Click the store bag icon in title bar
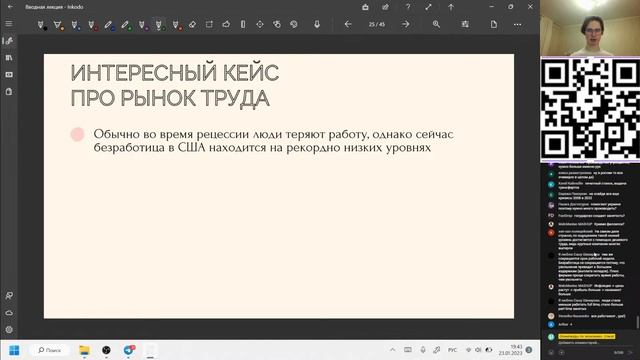 click(365, 7)
